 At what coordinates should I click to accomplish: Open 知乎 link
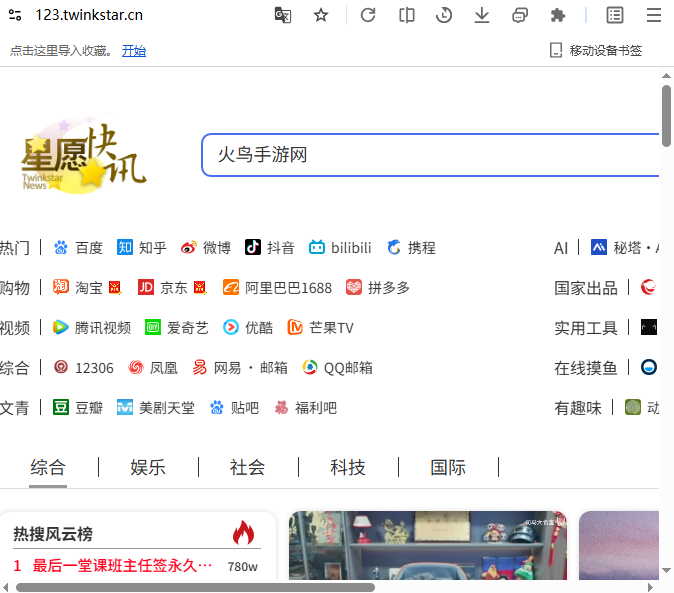coord(142,248)
